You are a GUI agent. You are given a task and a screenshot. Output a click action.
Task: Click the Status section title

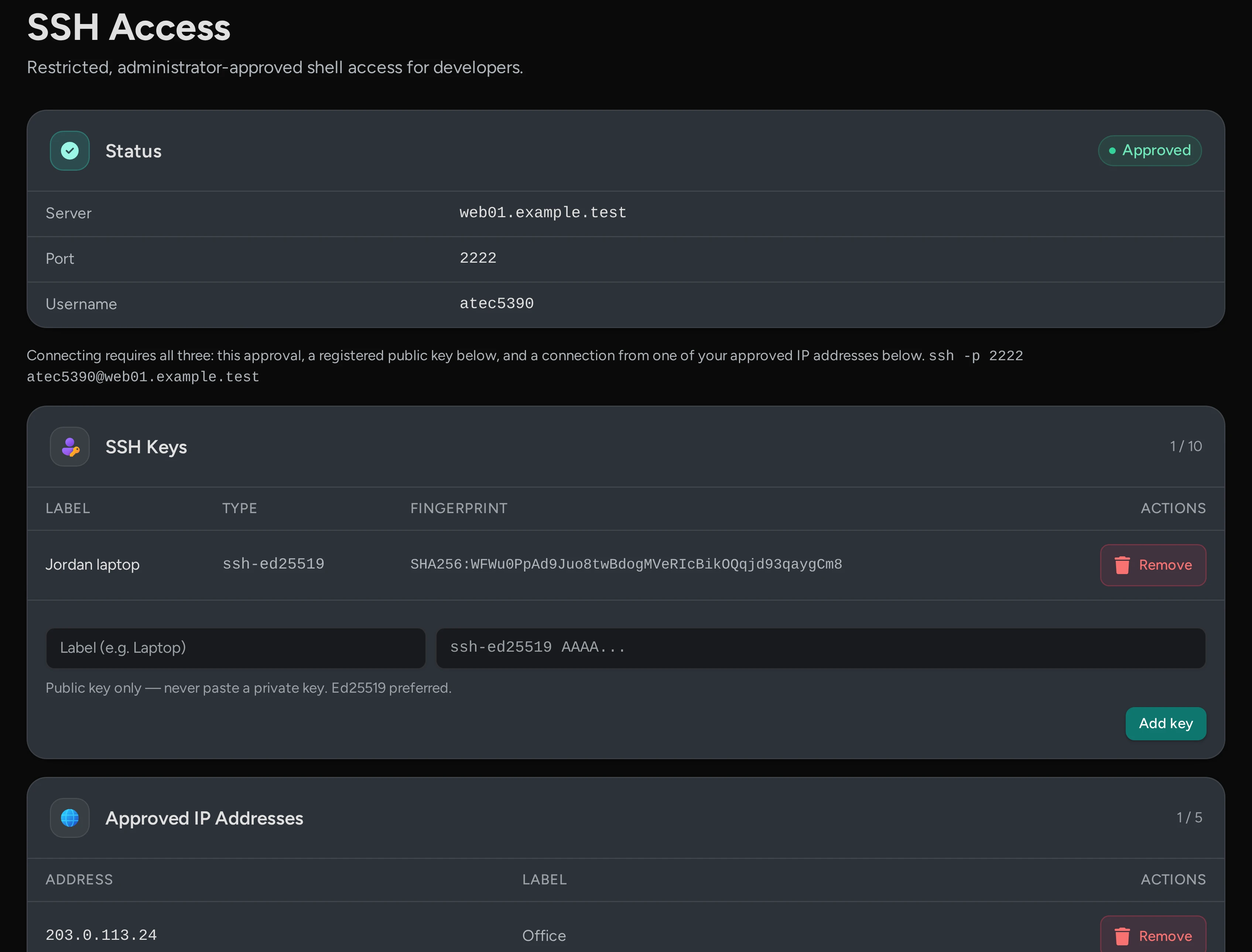tap(134, 151)
